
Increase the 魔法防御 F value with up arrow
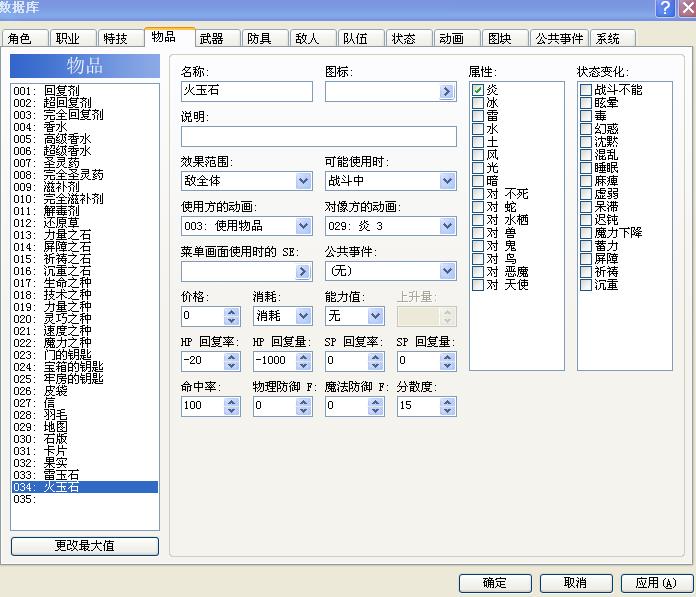tap(376, 402)
